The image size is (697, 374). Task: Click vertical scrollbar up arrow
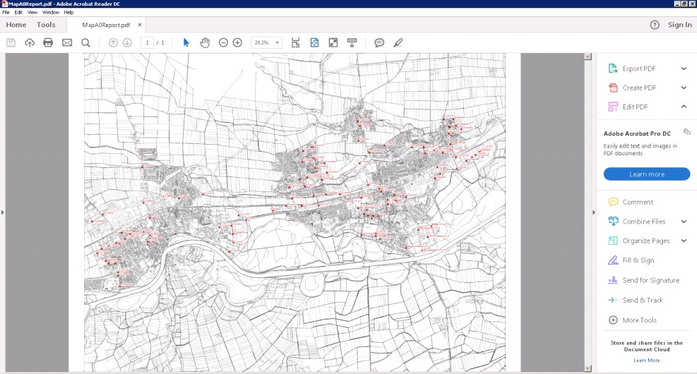588,56
